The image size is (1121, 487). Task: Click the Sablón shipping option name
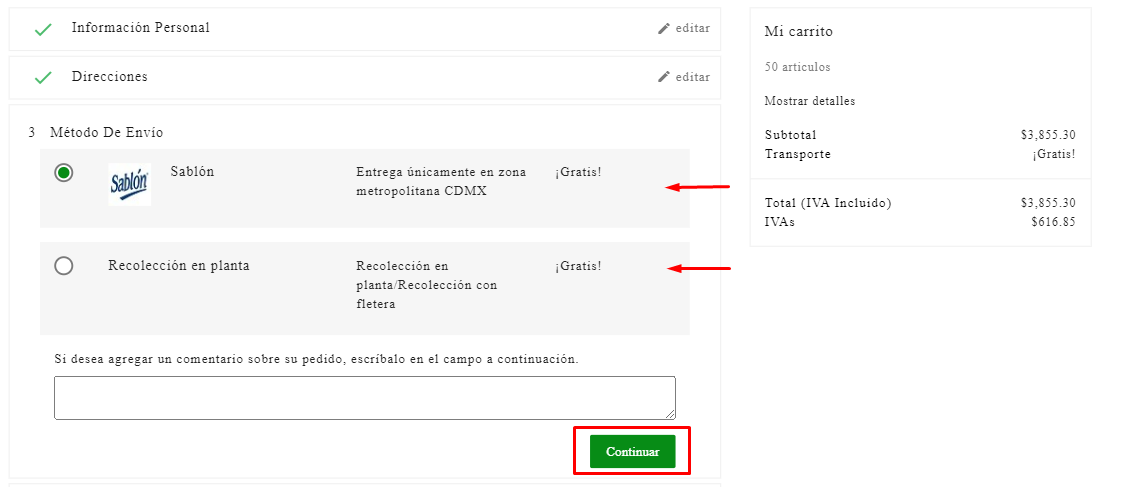pos(192,172)
